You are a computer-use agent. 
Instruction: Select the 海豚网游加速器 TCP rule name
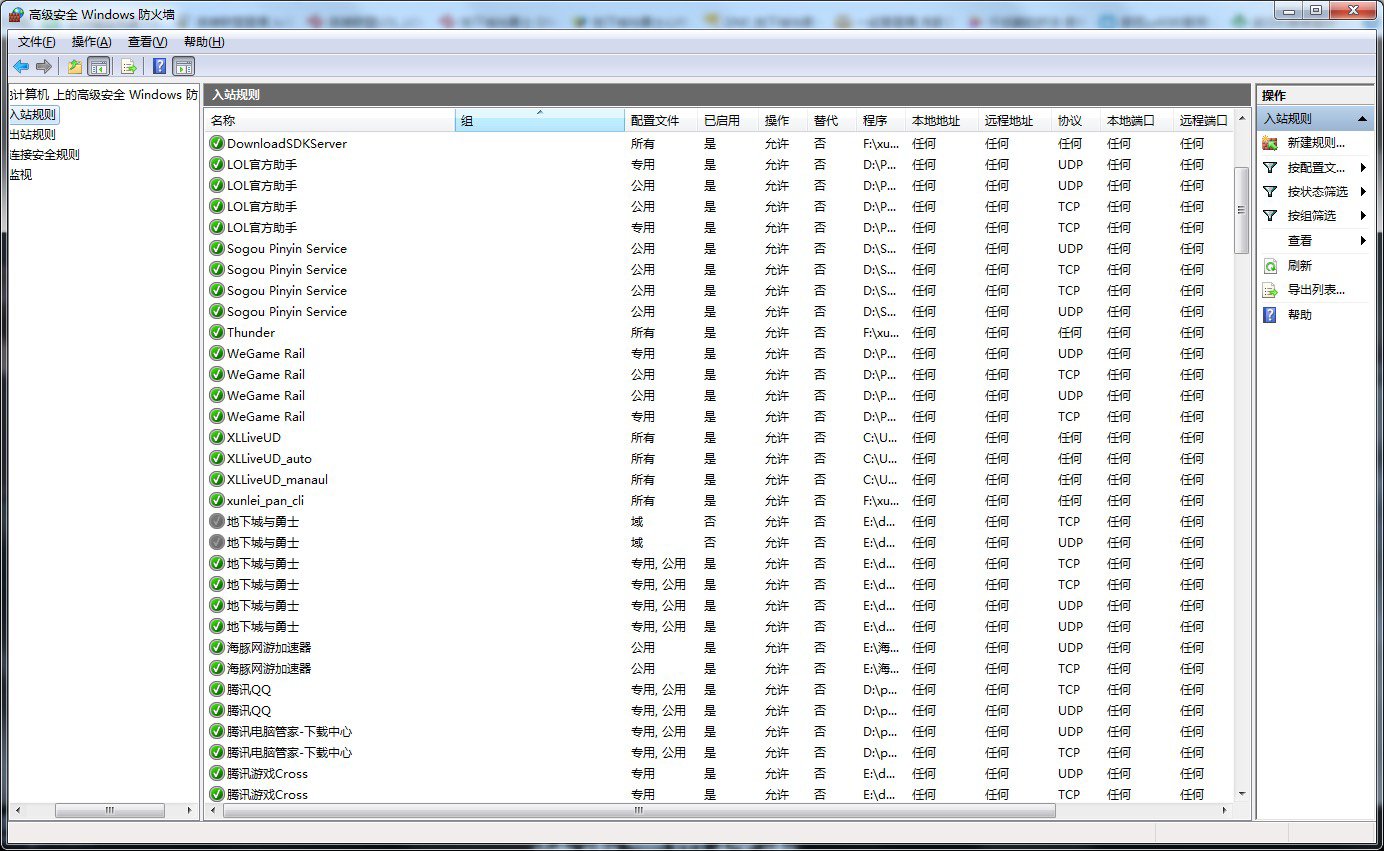coord(269,668)
